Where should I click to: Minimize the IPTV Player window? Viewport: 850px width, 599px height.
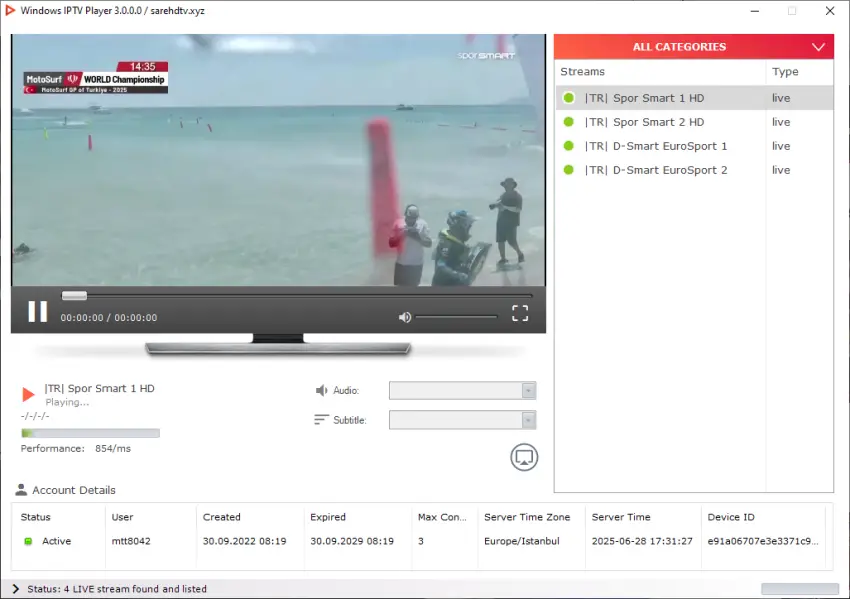[x=755, y=11]
